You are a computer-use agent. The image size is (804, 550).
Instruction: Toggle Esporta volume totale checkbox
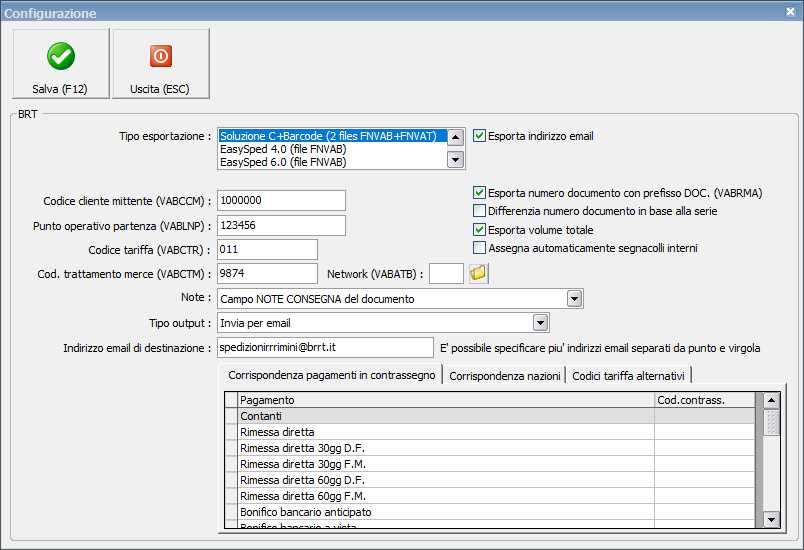479,230
